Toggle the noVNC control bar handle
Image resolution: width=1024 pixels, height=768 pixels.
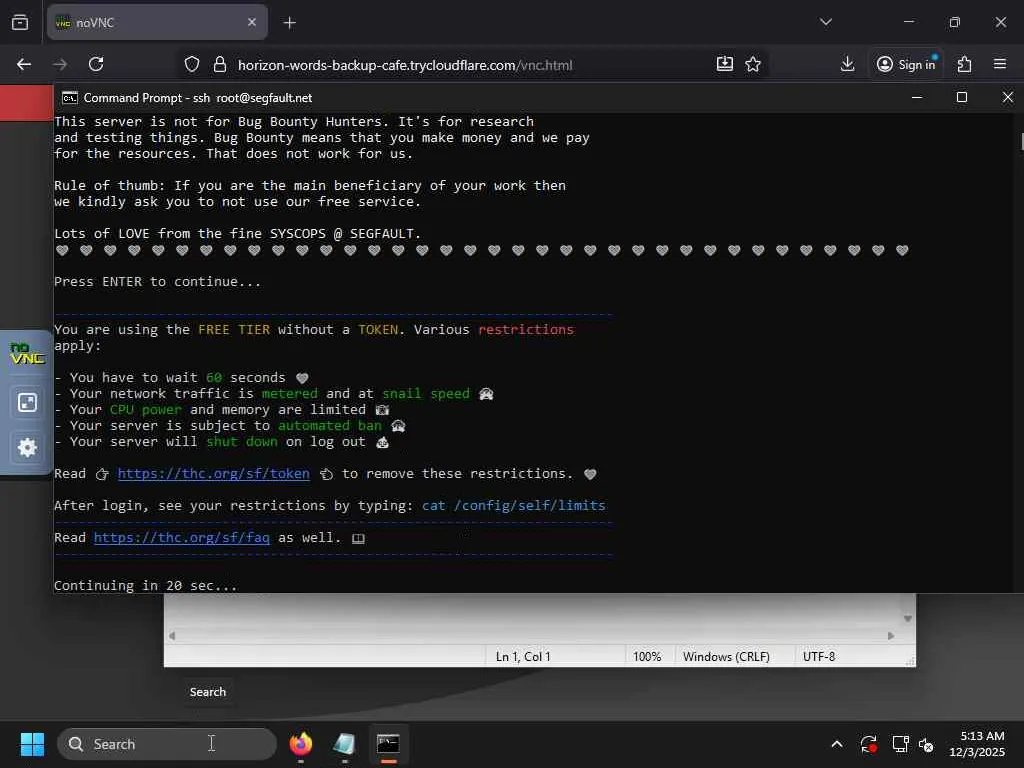pos(26,353)
